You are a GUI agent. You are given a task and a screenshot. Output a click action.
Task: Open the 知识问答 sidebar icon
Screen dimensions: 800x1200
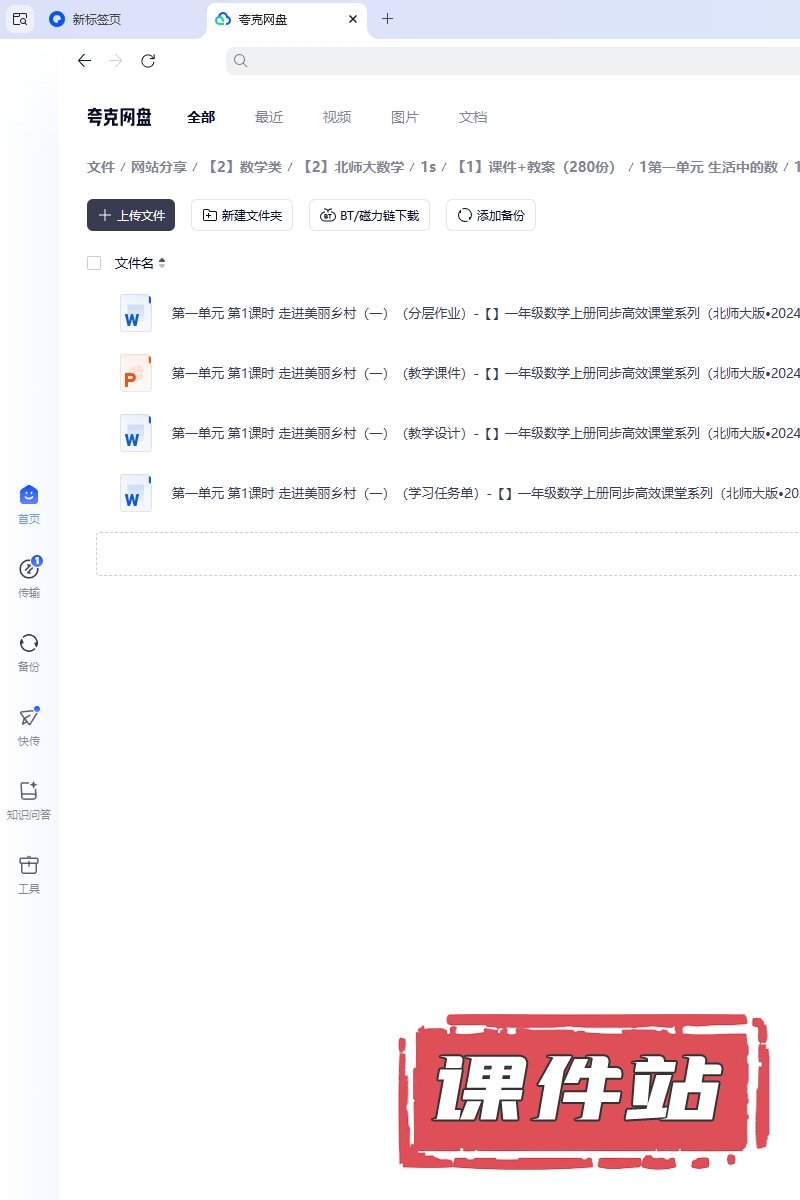(29, 792)
